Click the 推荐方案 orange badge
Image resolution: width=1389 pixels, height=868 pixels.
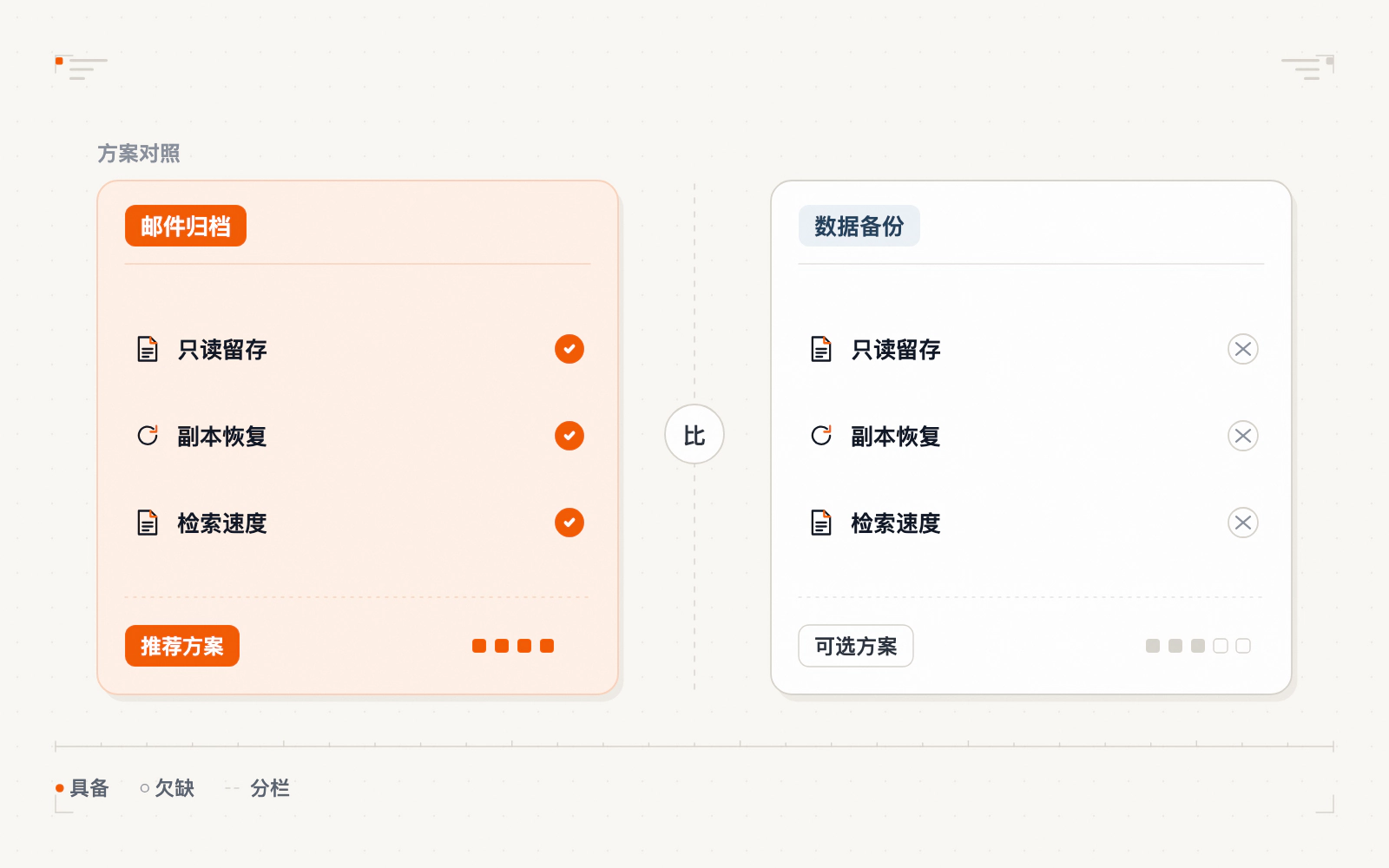click(182, 646)
